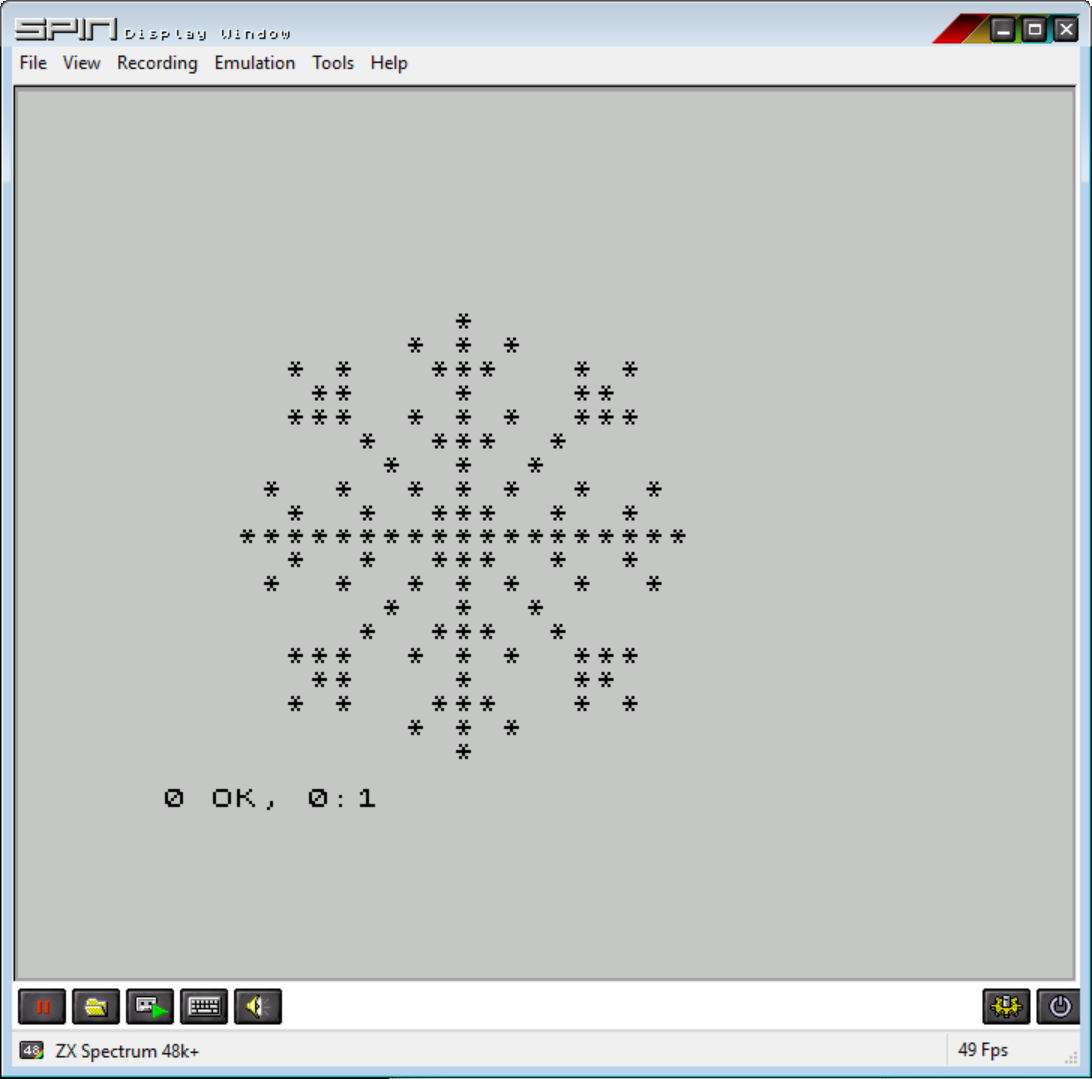Maximize the SPIN Display Window
The image size is (1092, 1079).
tap(1034, 30)
